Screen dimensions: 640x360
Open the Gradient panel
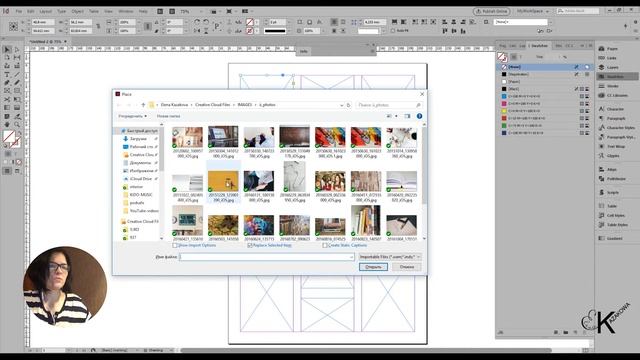point(610,238)
